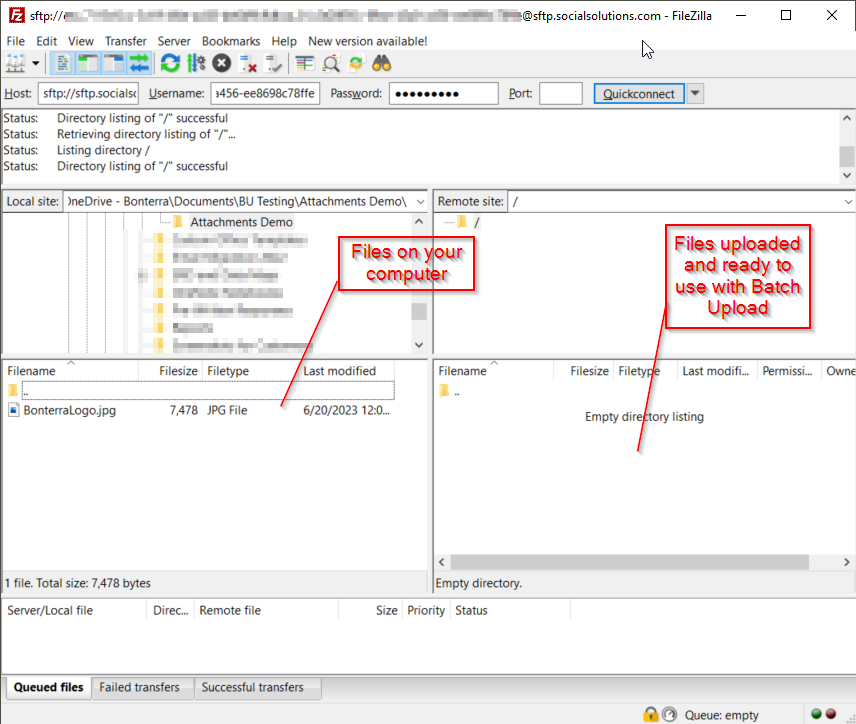
Task: Click the speed limits icon in status bar
Action: 669,714
